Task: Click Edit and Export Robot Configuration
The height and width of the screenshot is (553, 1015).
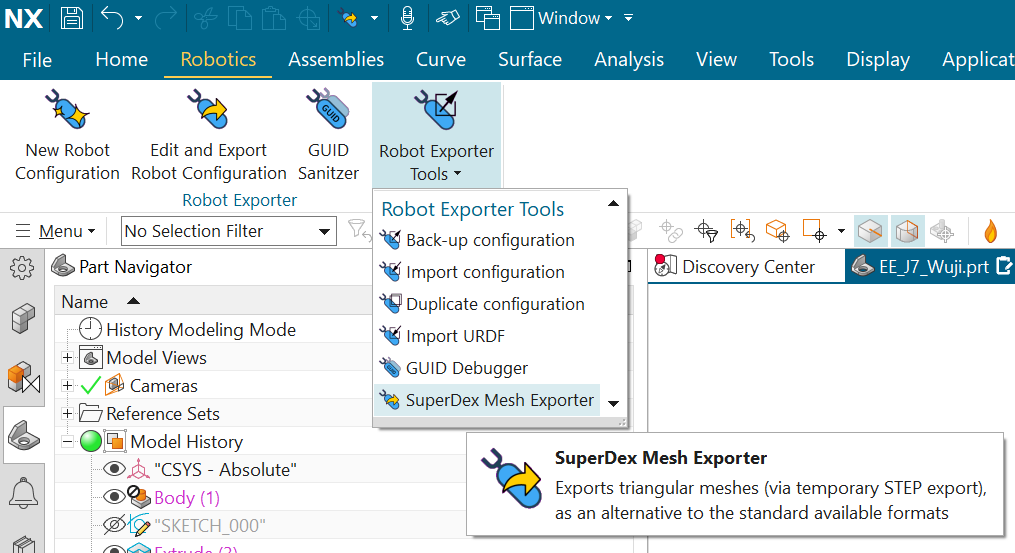Action: (x=208, y=135)
